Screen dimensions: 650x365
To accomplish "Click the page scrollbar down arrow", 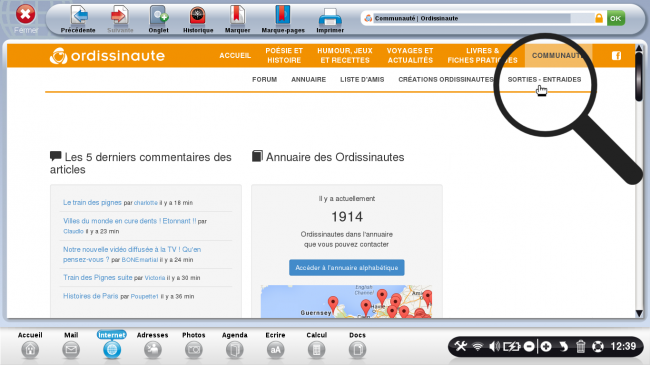I will pyautogui.click(x=639, y=313).
